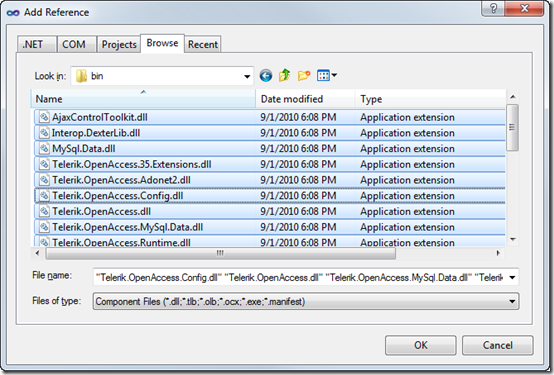
Task: Click the Telerik.OpenAccess.MySql.Data.dll file icon
Action: point(44,227)
